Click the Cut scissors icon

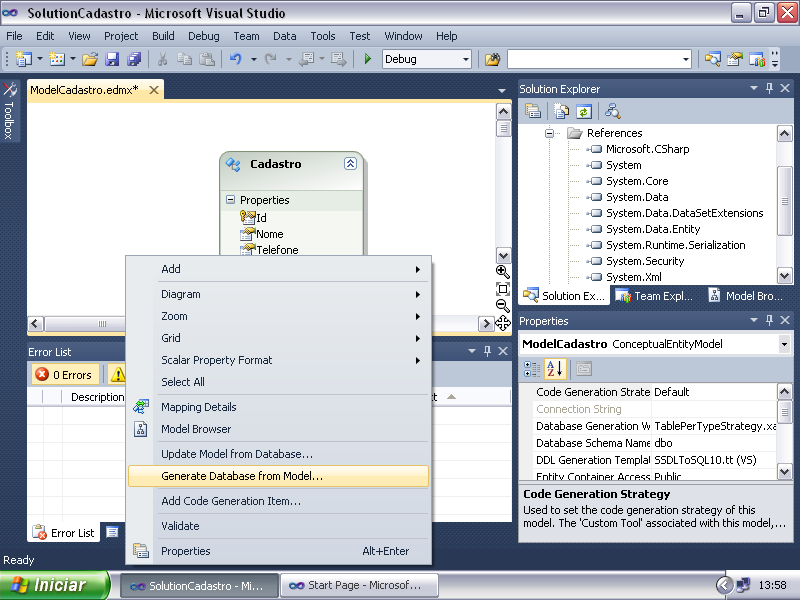click(x=162, y=59)
